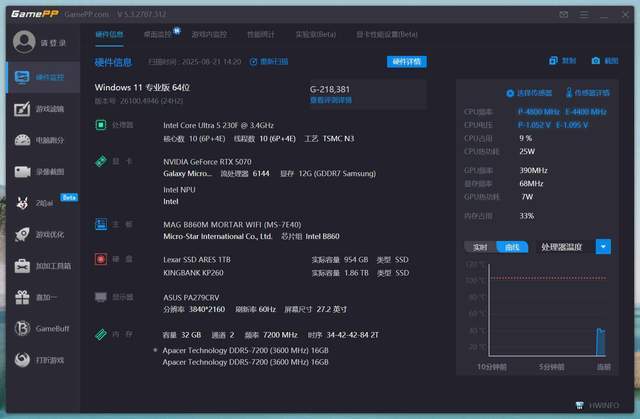
Task: Click the 34-42-42-84 2T memory timing
Action: click(x=353, y=335)
